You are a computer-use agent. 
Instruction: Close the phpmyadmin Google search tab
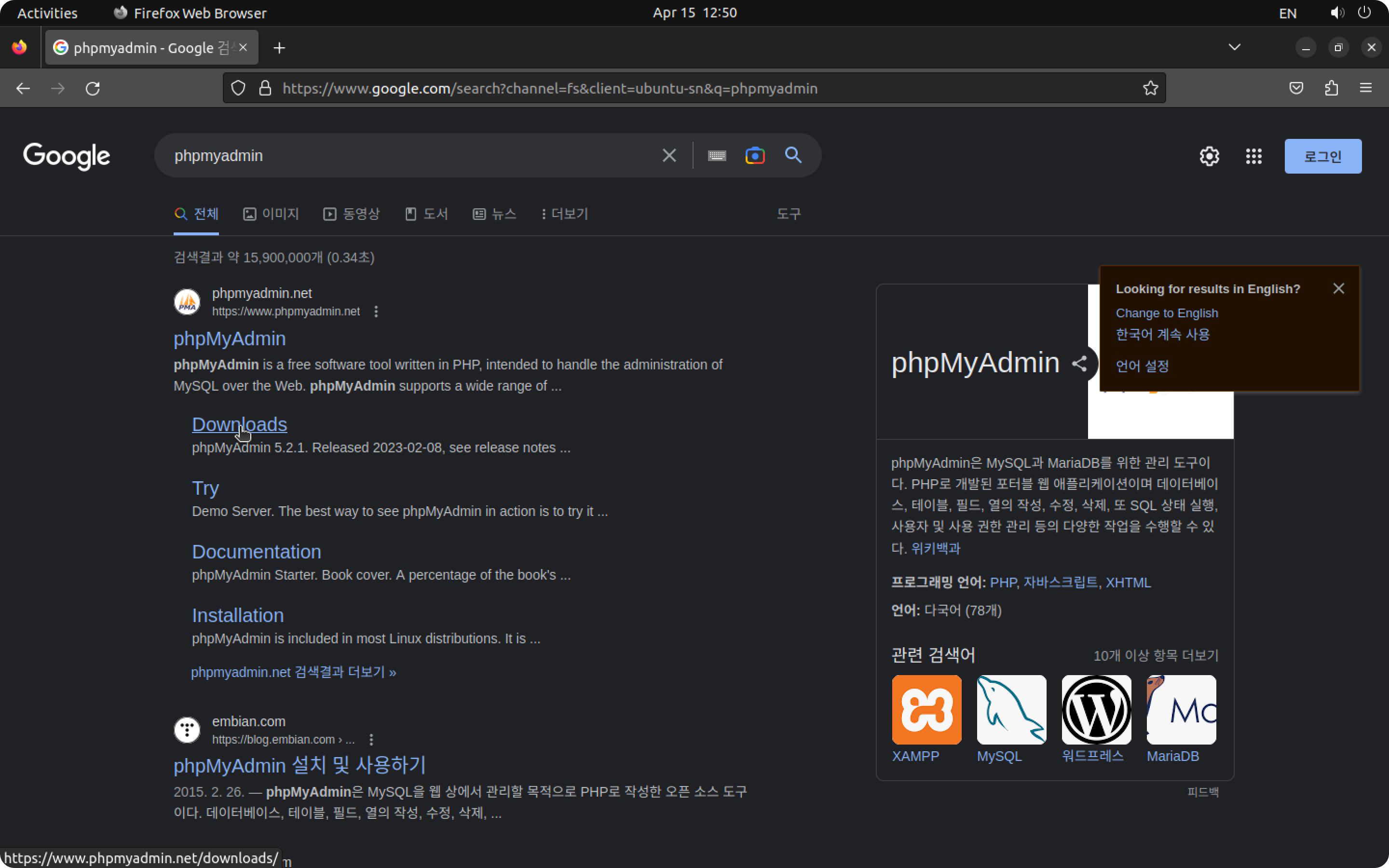click(244, 48)
